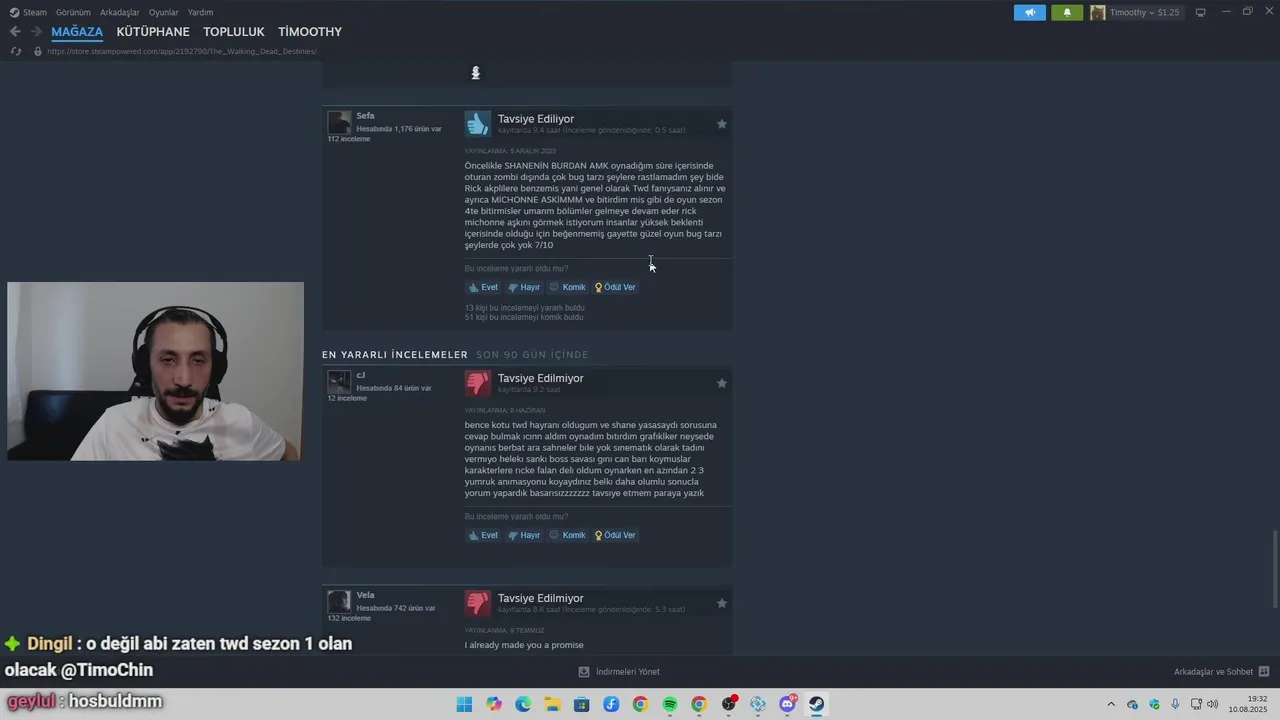This screenshot has width=1280, height=720.
Task: Open Sefa's 112 inceleme link
Action: coord(349,139)
